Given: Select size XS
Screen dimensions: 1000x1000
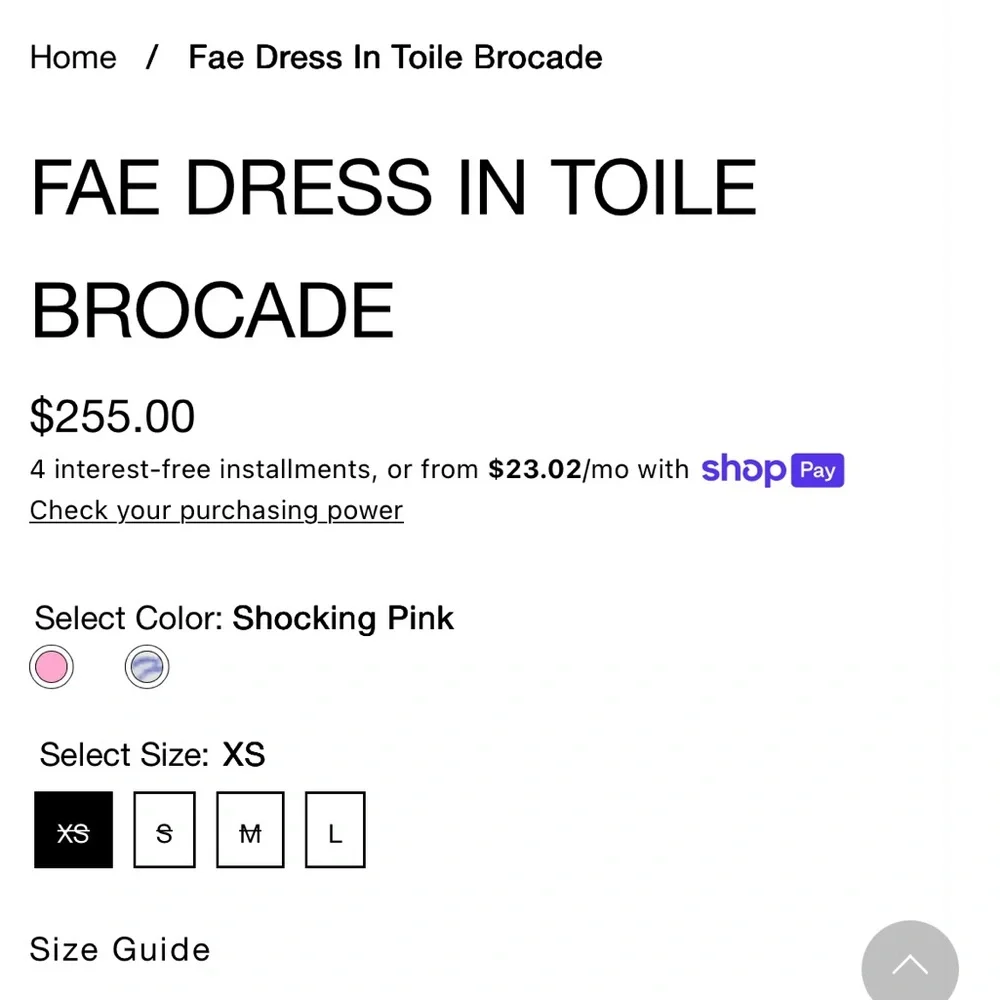Looking at the screenshot, I should pos(73,829).
